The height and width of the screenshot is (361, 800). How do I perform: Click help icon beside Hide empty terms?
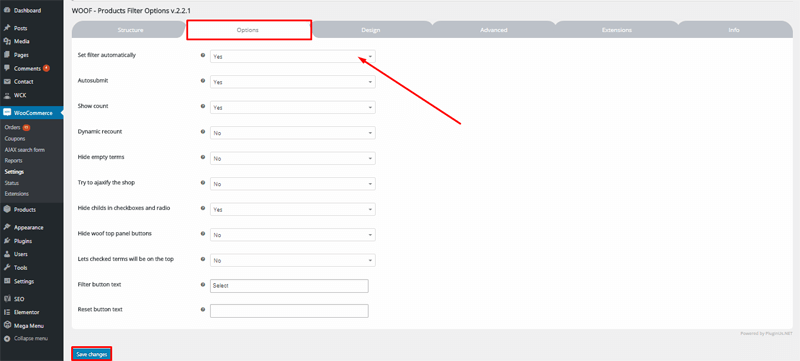[x=203, y=157]
